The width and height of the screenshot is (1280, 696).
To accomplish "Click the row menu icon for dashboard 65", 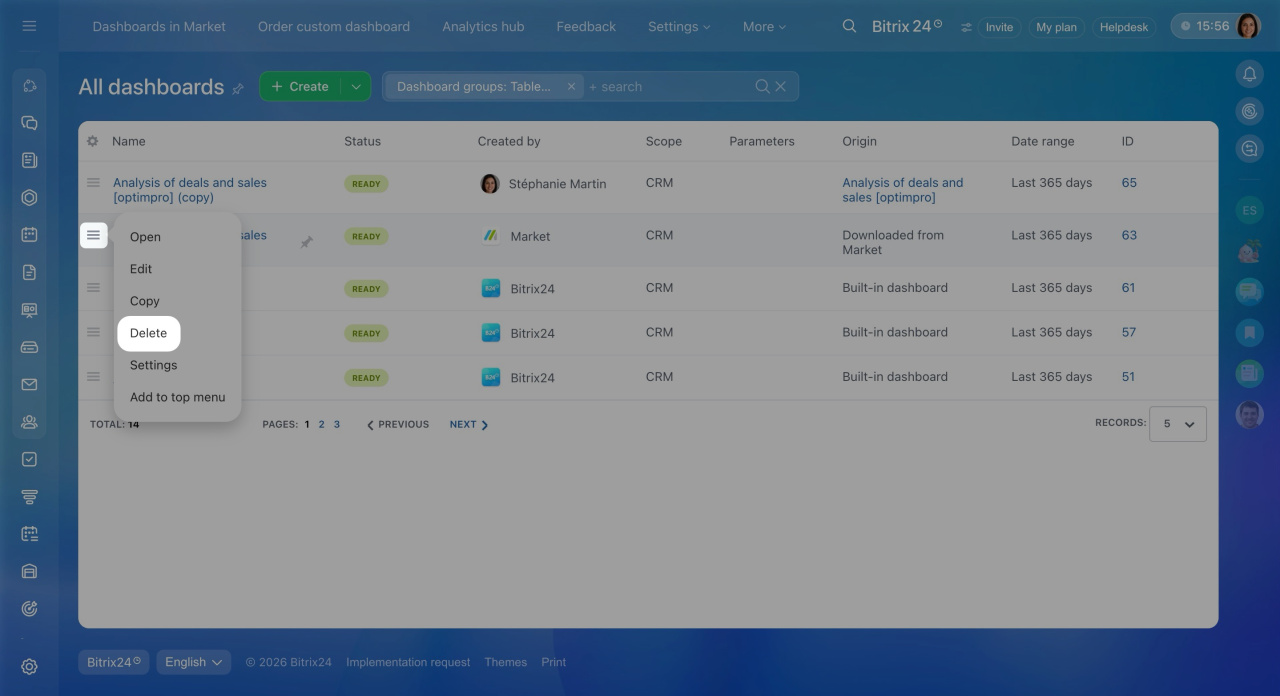I will (93, 183).
